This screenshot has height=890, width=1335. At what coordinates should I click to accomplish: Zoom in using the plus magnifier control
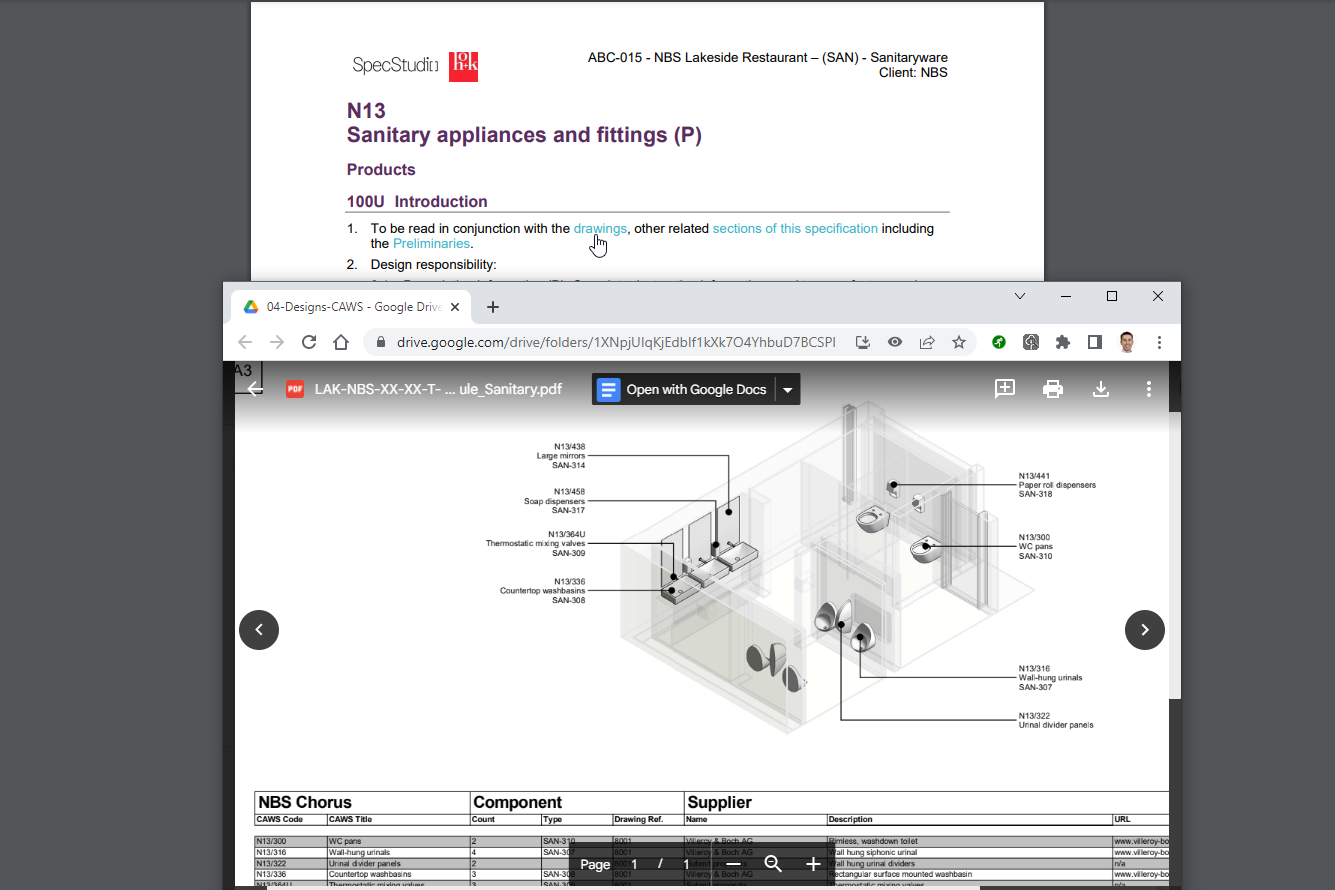[x=813, y=863]
